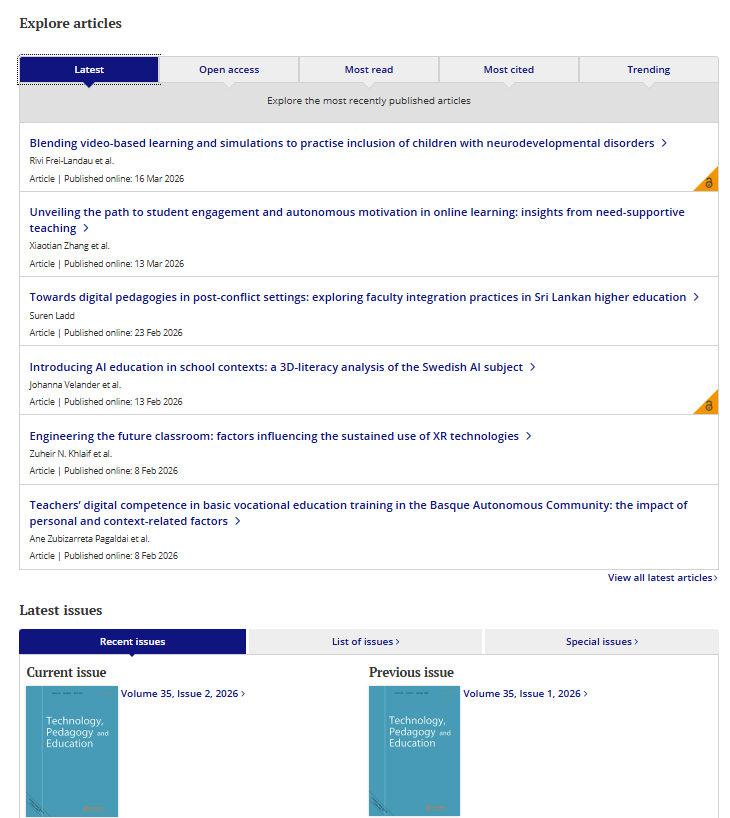The height and width of the screenshot is (818, 730).
Task: Open Volume 35, Issue 1, 2026 link
Action: click(525, 693)
